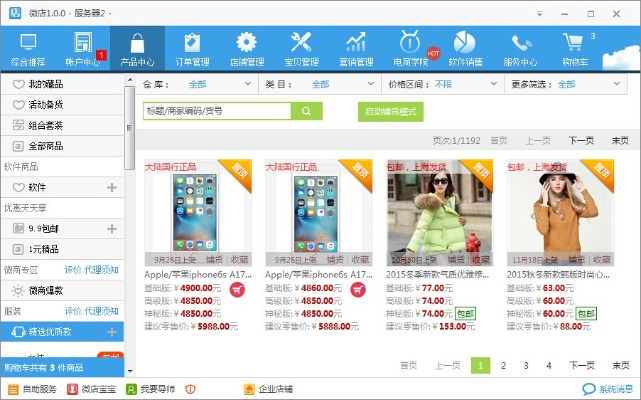
Task: Expand the 软件 plus icon
Action: [x=112, y=187]
